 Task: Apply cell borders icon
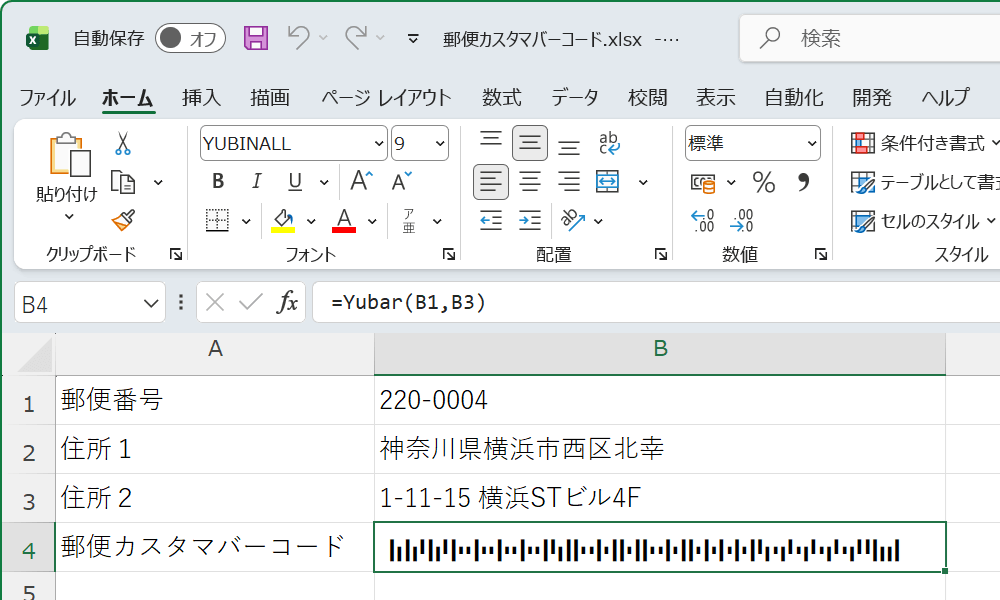[x=217, y=221]
